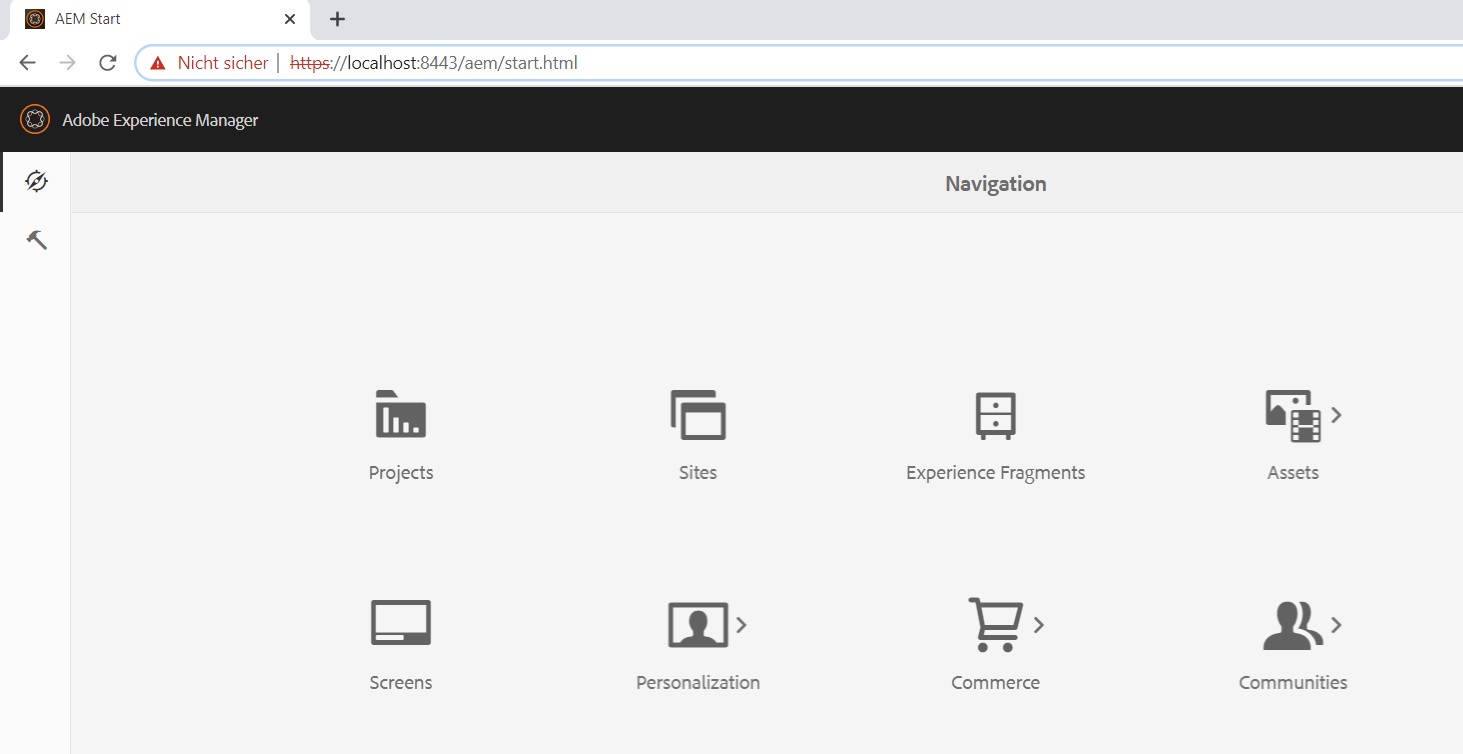Expand the Commerce submenu chevron
Image resolution: width=1463 pixels, height=754 pixels.
point(1039,625)
